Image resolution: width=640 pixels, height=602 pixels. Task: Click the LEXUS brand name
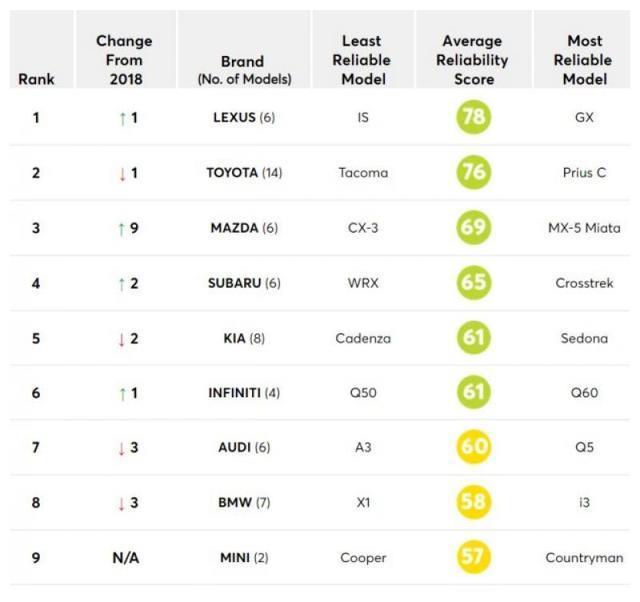tap(234, 118)
